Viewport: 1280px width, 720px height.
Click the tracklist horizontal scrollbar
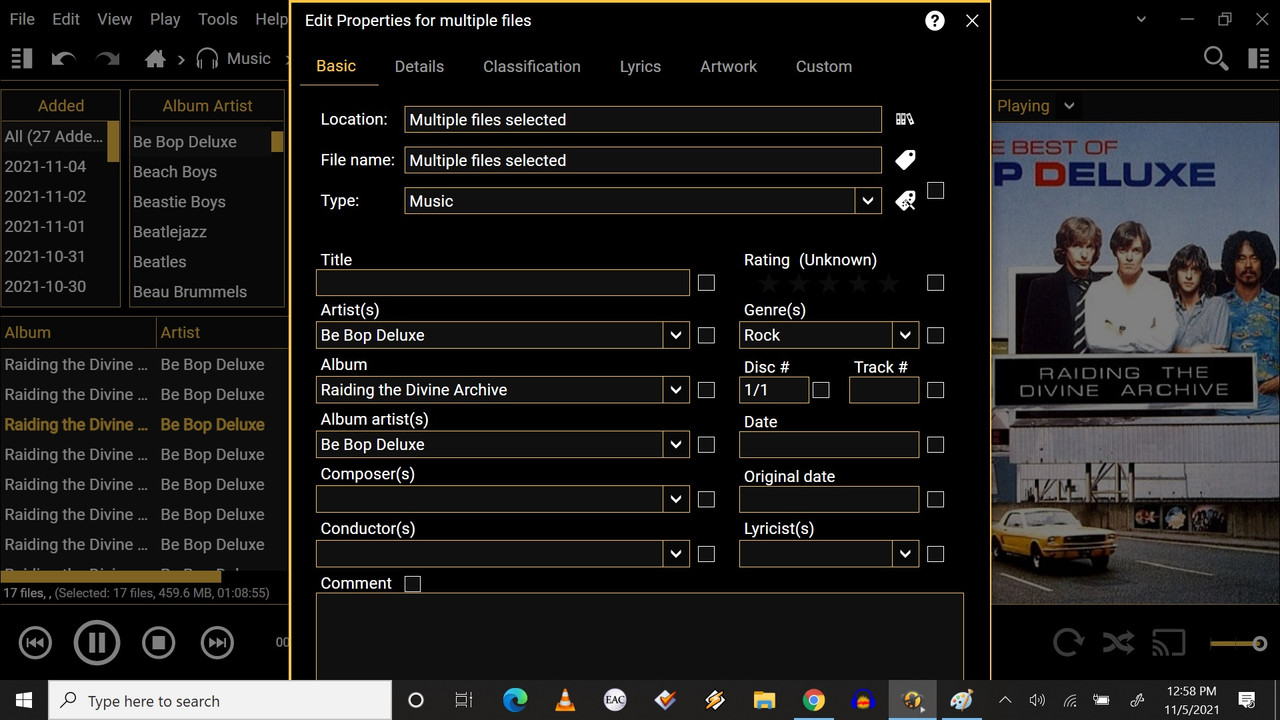click(x=111, y=576)
